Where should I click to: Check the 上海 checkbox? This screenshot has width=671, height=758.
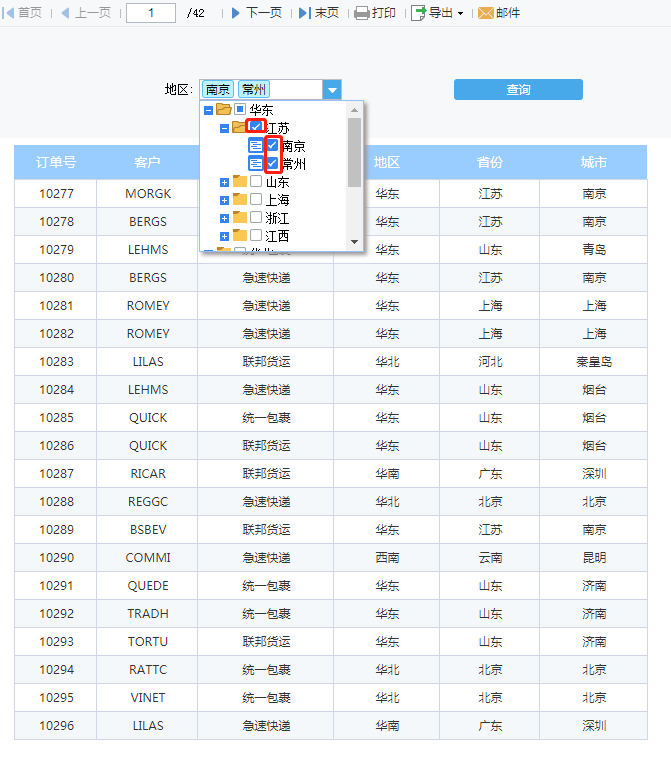point(256,199)
